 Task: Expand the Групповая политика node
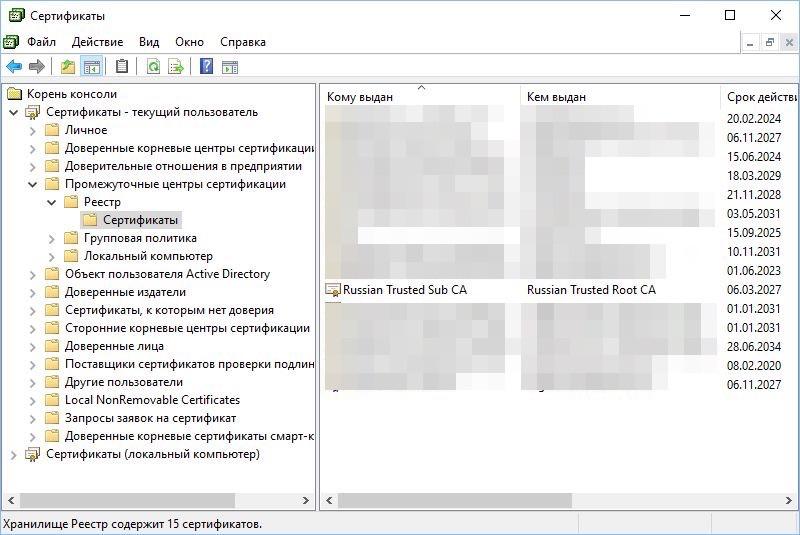[52, 238]
